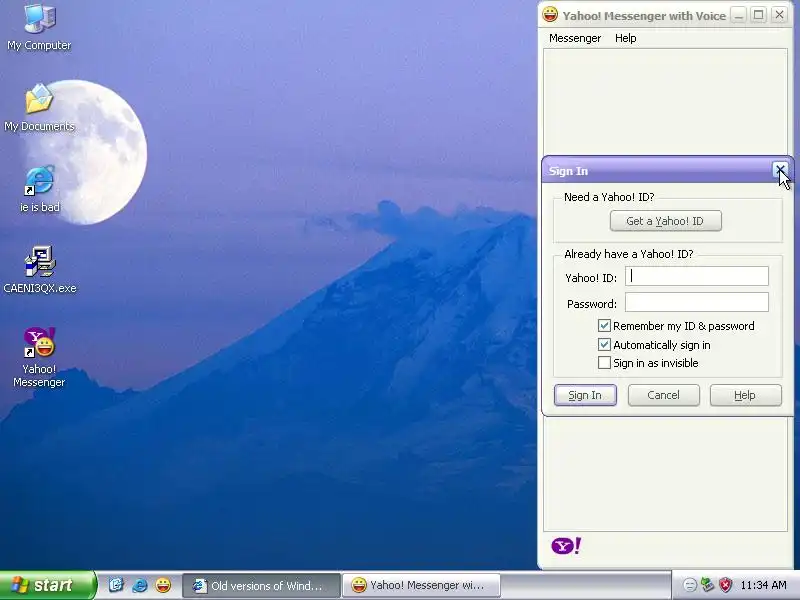Select the CAENI3QX.exe installer icon

pyautogui.click(x=39, y=269)
